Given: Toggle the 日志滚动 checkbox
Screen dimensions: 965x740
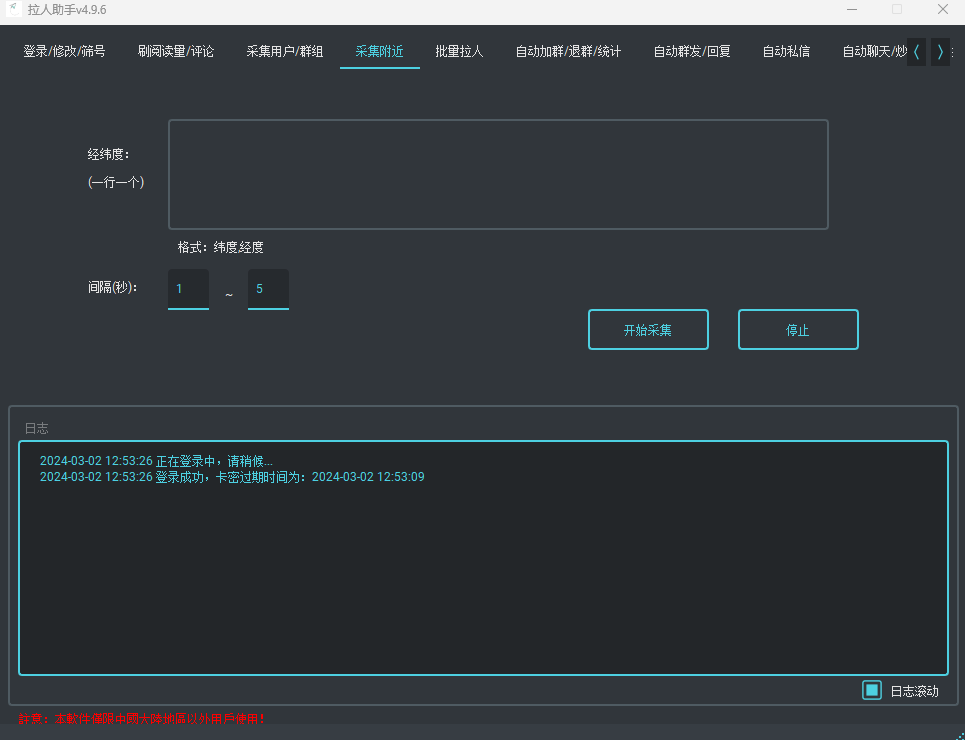Looking at the screenshot, I should [x=872, y=691].
